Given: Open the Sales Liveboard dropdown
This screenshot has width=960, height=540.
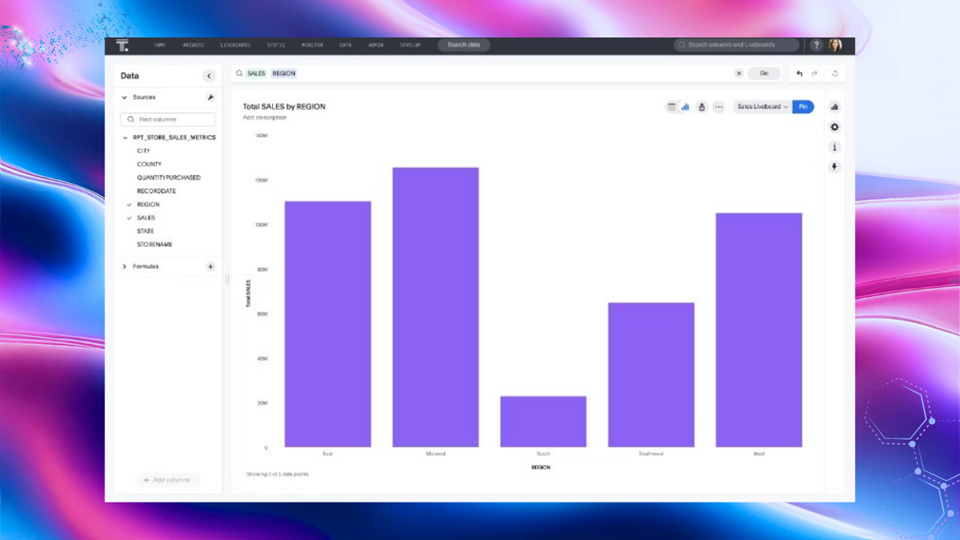Looking at the screenshot, I should pos(762,107).
